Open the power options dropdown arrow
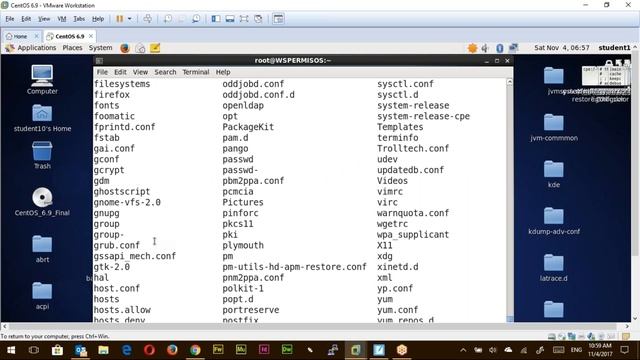 tap(130, 19)
